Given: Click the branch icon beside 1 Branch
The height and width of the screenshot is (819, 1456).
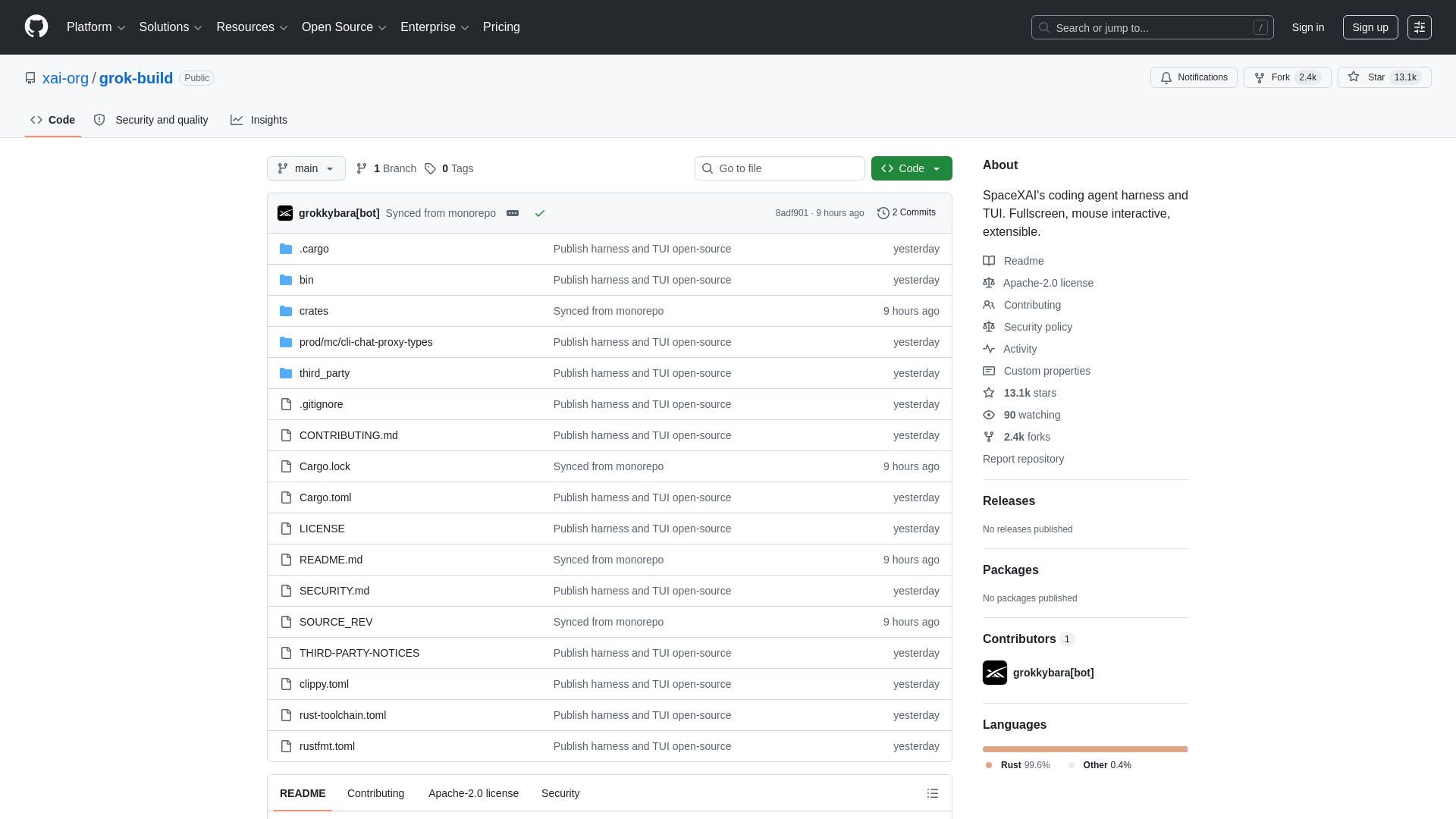Looking at the screenshot, I should 362,168.
